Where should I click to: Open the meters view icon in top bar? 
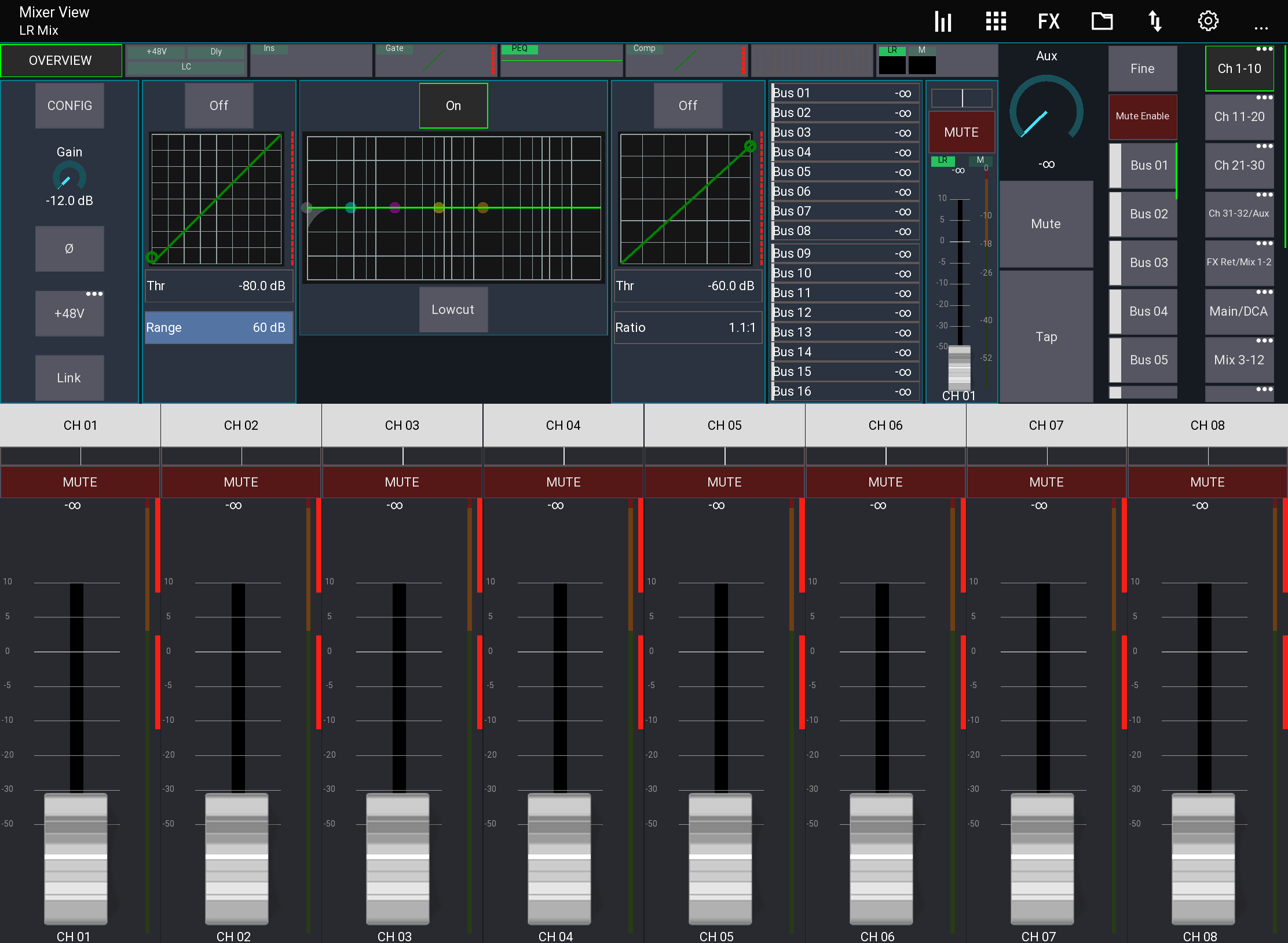(x=943, y=21)
